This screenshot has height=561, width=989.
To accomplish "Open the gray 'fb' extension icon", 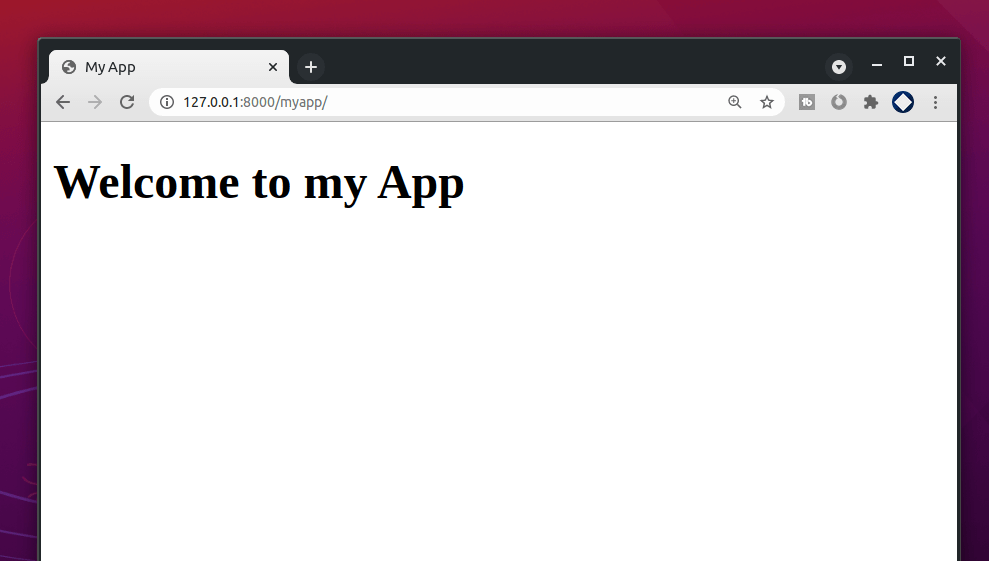I will pos(807,102).
